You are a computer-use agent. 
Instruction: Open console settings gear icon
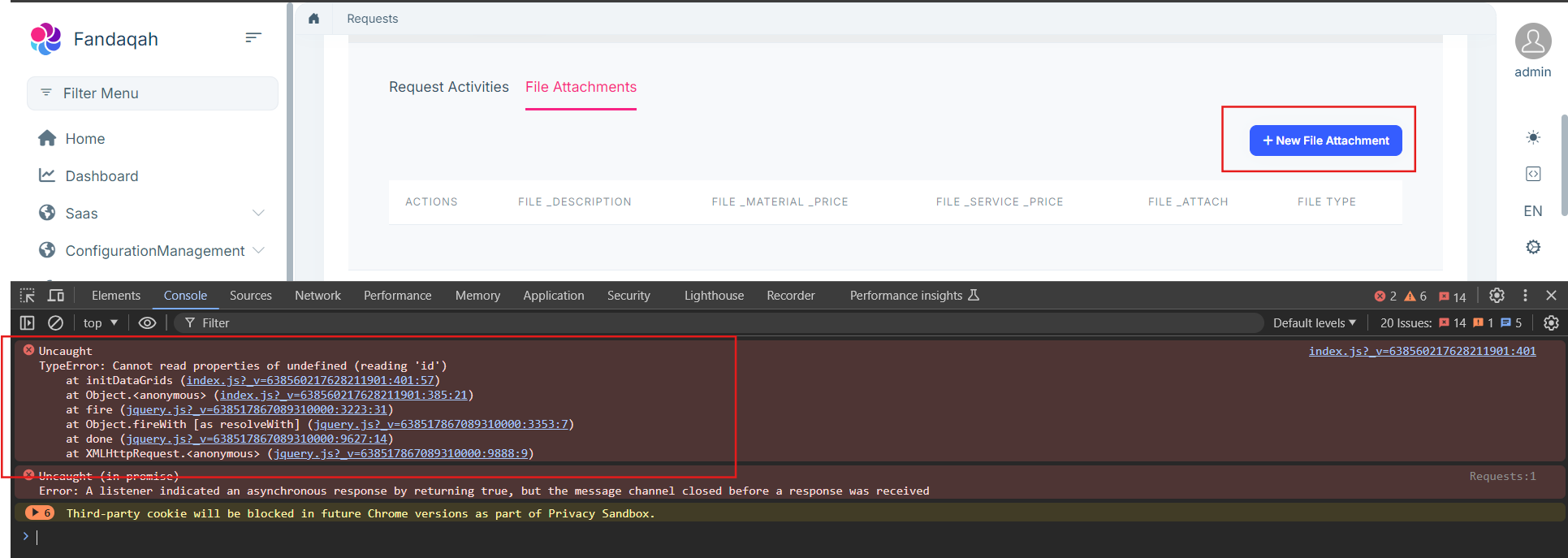1551,322
